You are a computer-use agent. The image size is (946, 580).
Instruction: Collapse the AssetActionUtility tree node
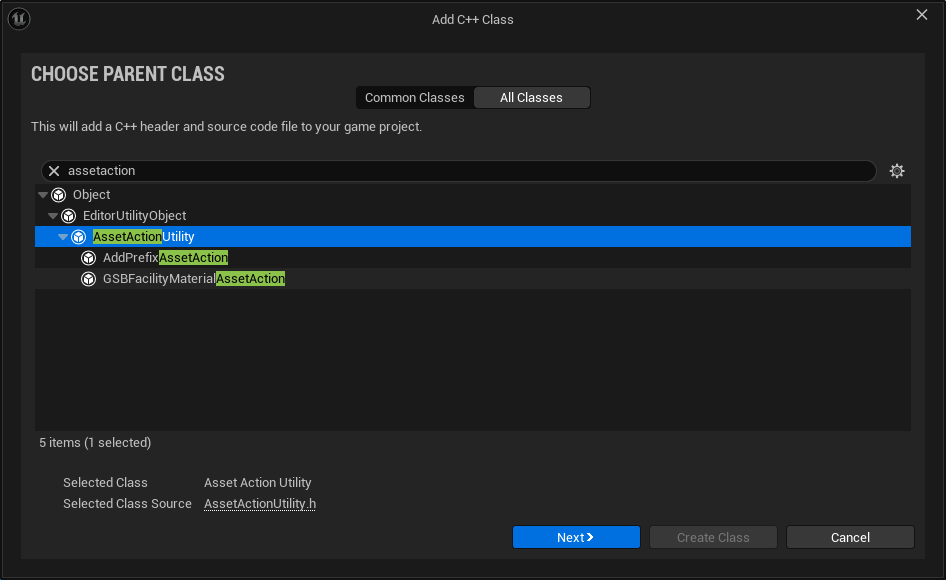(63, 237)
